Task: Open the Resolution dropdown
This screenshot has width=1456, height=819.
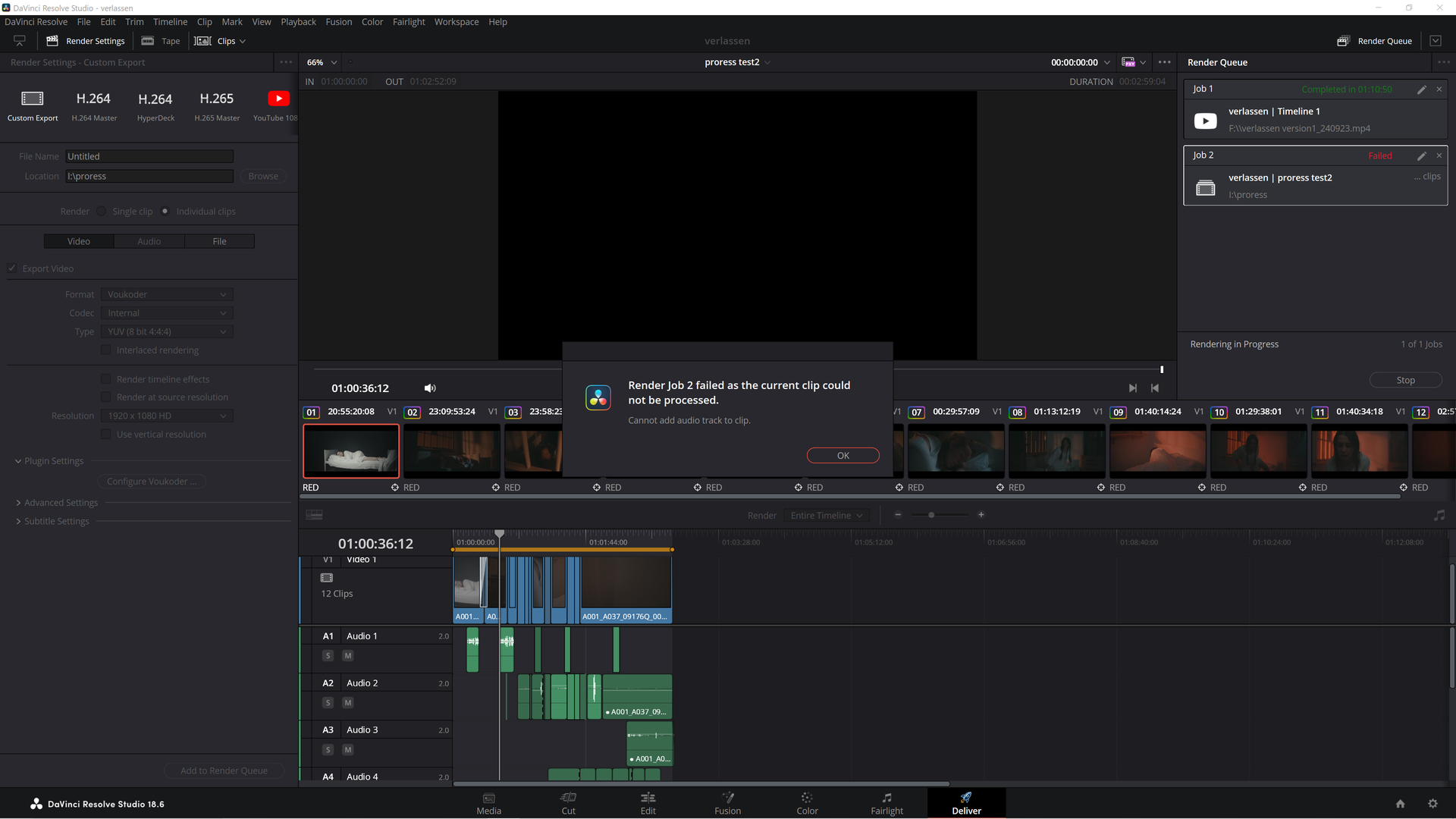Action: coord(167,416)
